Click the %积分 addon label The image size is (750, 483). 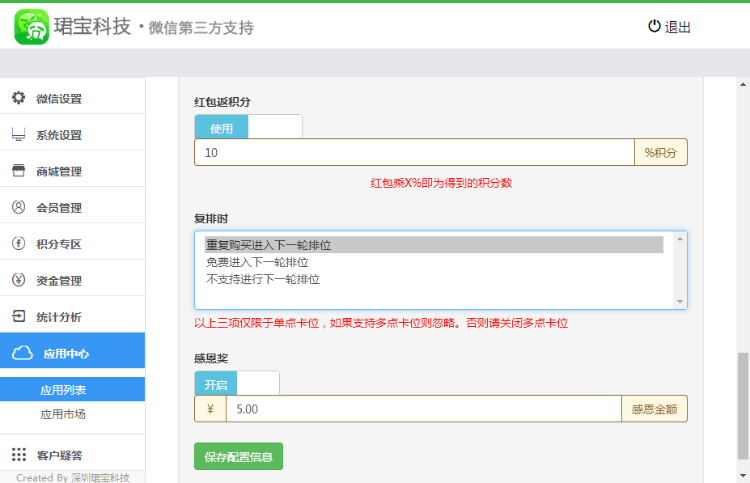pyautogui.click(x=661, y=153)
